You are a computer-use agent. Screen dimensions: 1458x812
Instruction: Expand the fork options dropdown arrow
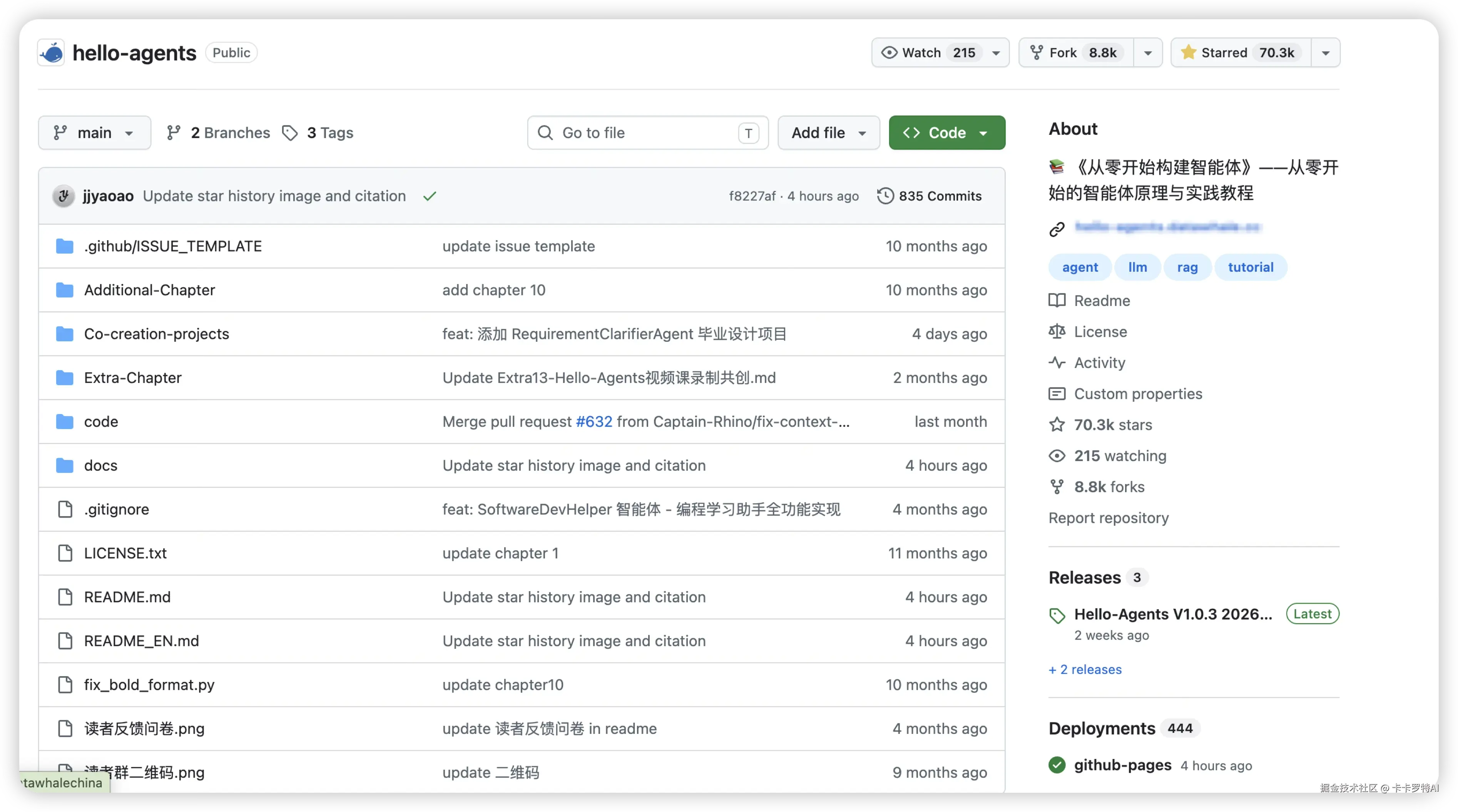(1148, 53)
